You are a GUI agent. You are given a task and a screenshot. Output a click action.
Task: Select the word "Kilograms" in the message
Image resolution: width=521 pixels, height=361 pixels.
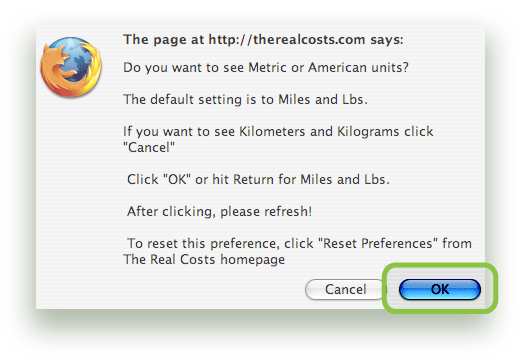tap(368, 131)
